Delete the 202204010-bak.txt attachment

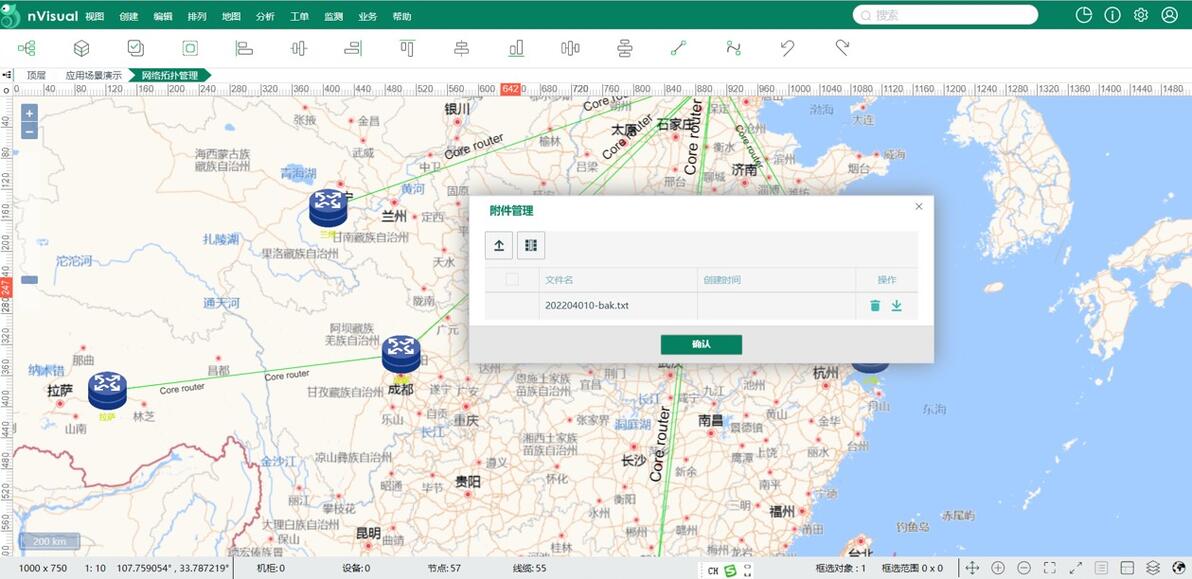875,306
